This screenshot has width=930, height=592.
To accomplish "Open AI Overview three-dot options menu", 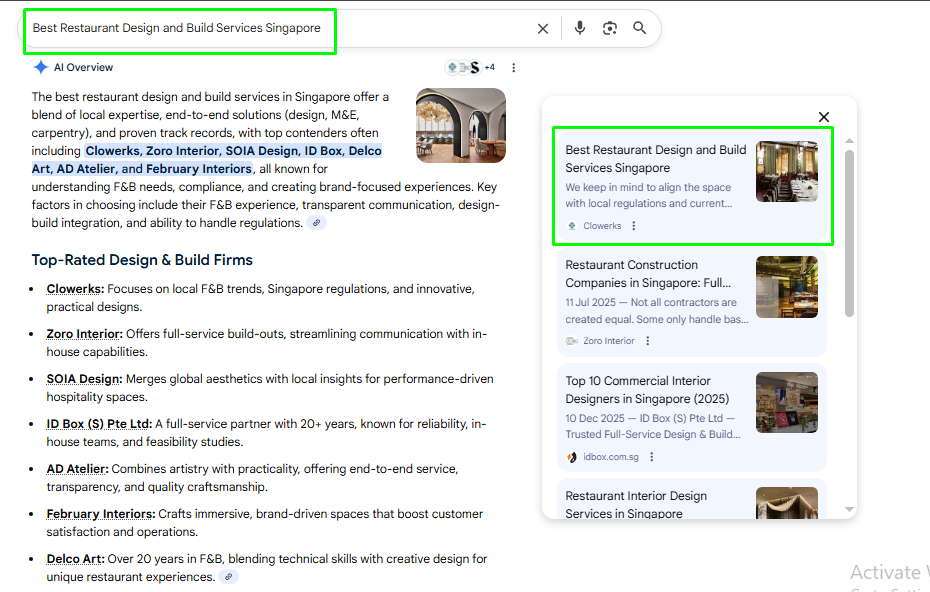I will 514,68.
